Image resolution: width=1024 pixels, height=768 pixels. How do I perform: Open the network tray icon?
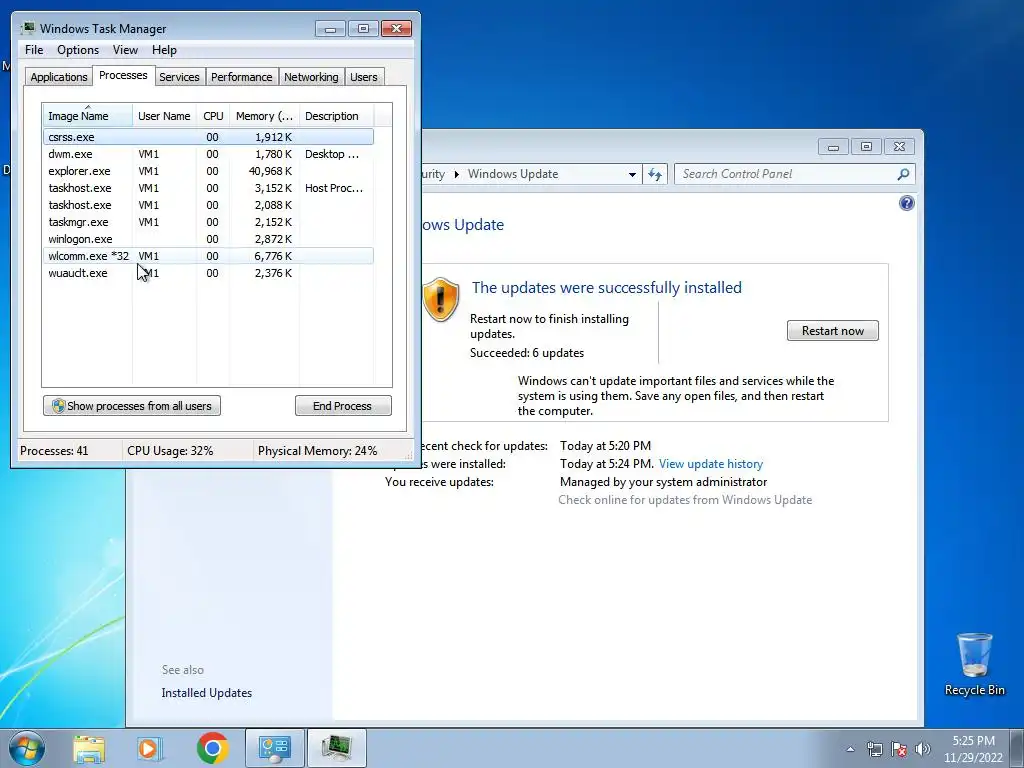point(874,749)
